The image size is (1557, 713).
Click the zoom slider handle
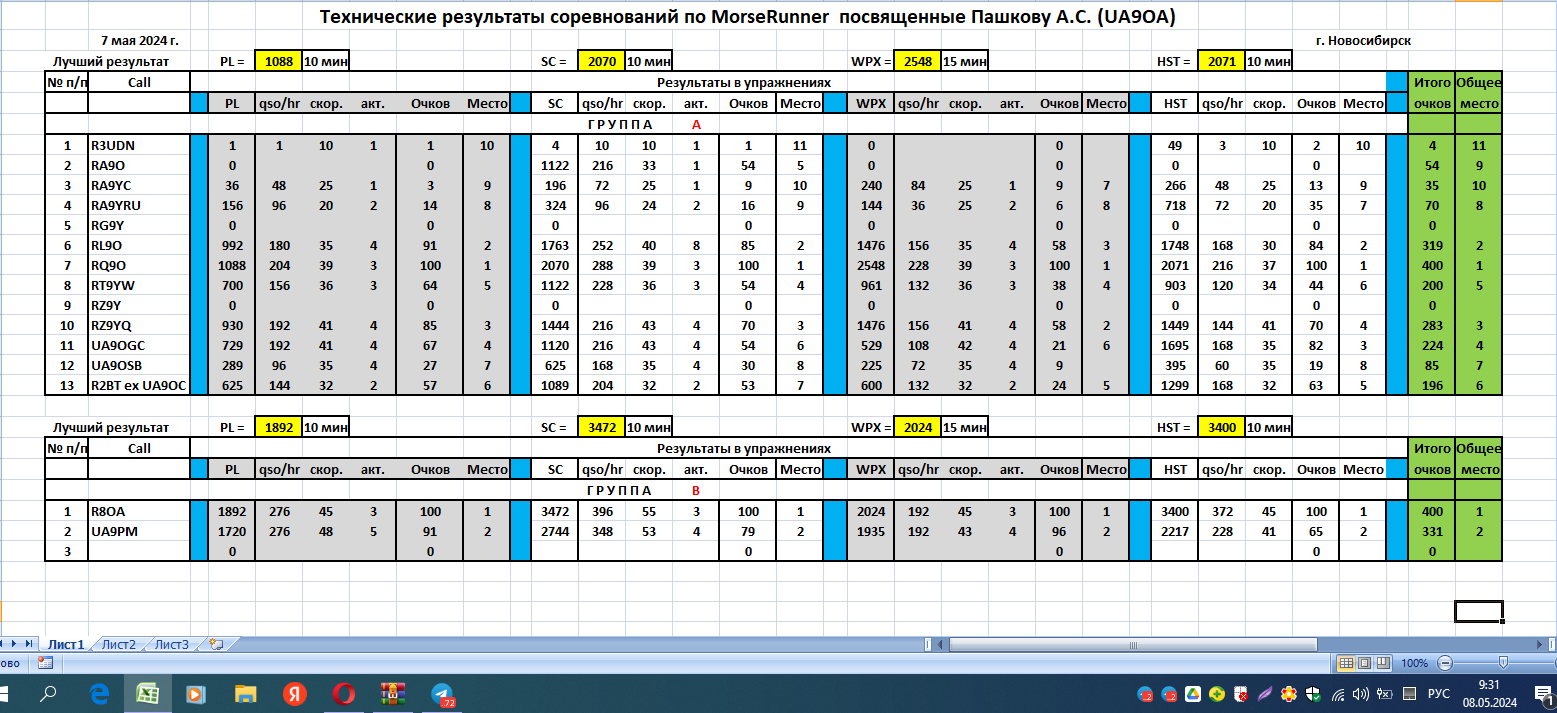pyautogui.click(x=1503, y=663)
